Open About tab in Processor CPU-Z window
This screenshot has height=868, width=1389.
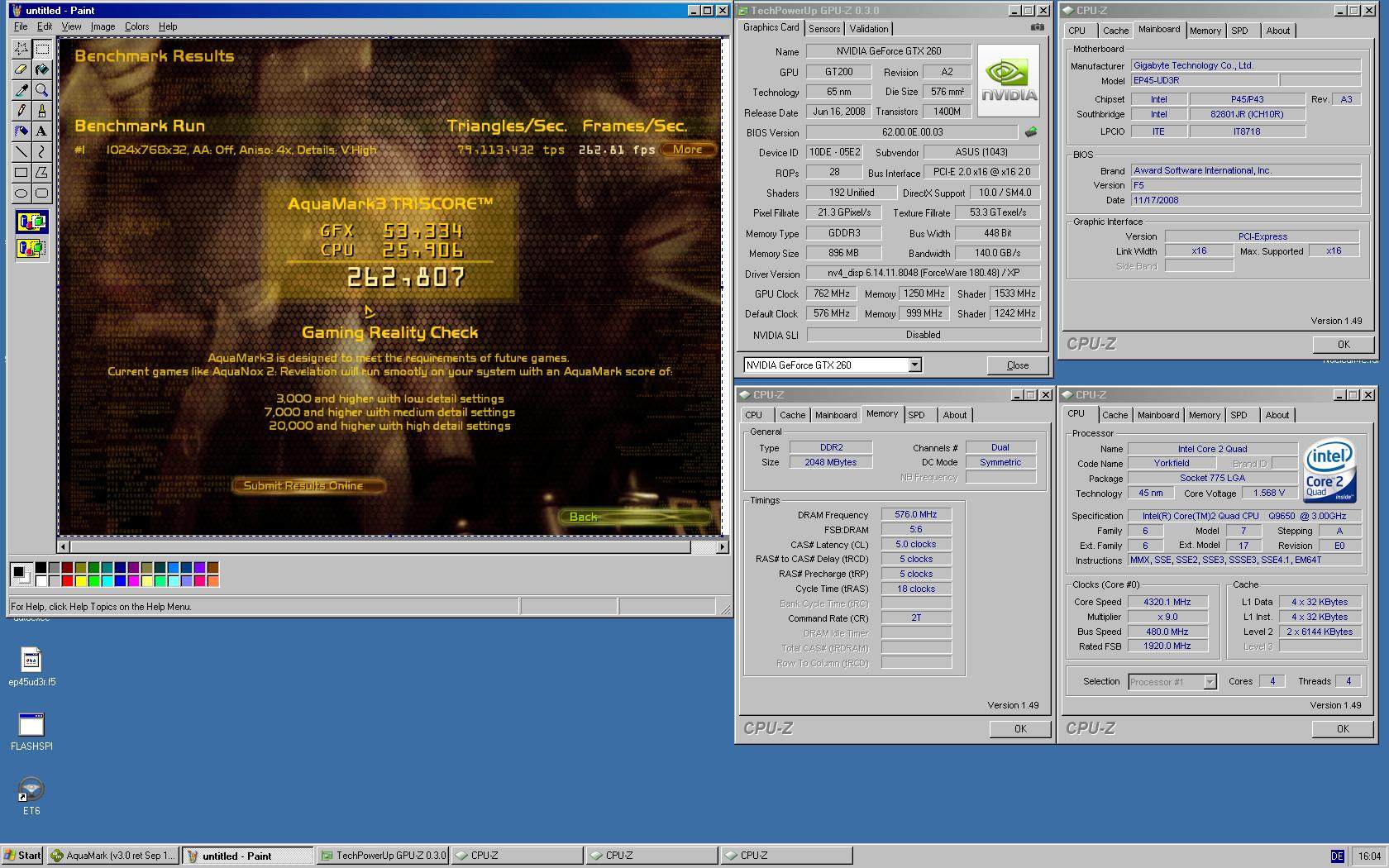click(1277, 415)
